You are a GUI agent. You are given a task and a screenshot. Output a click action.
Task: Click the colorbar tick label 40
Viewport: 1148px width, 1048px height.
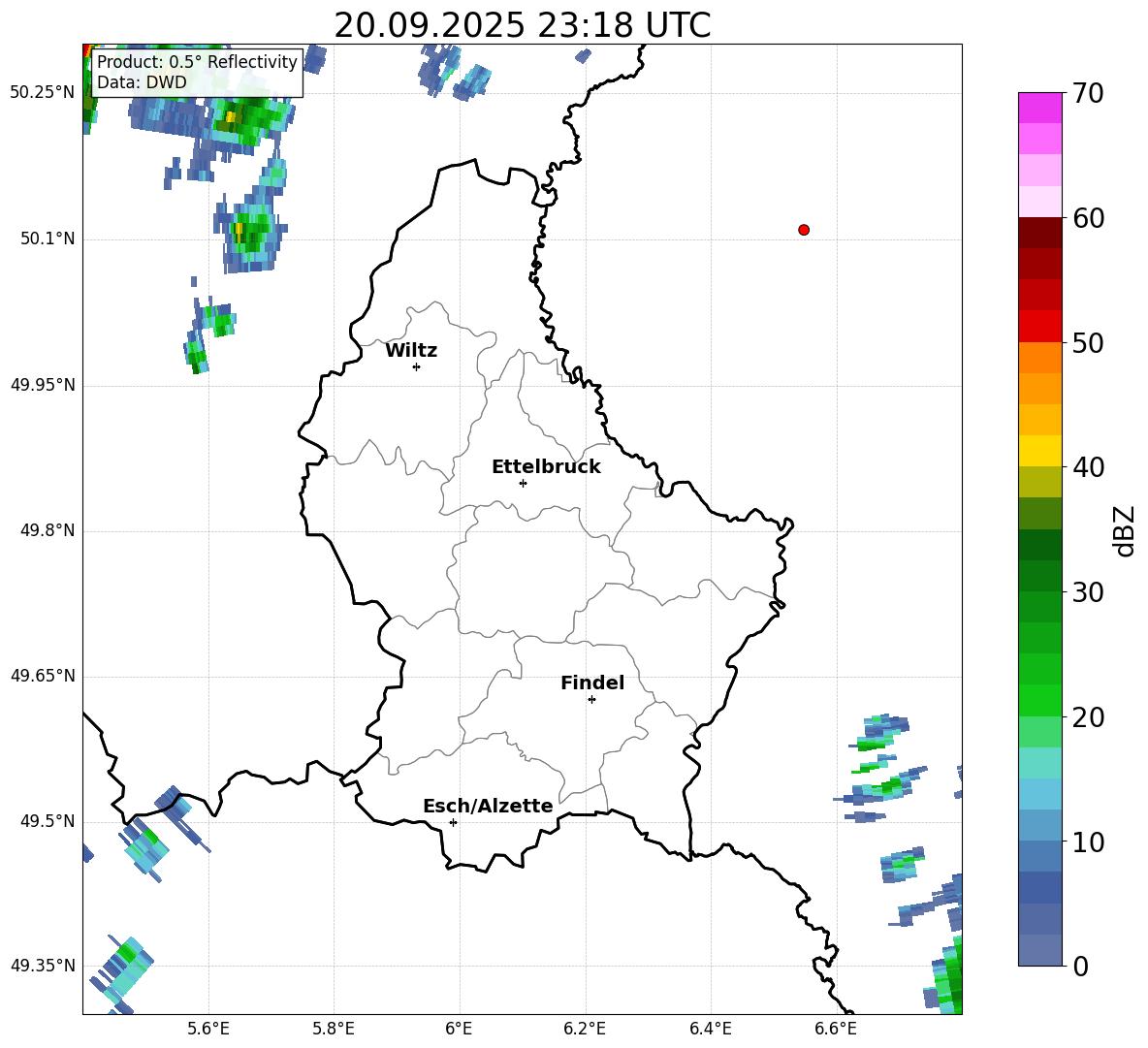point(1088,467)
